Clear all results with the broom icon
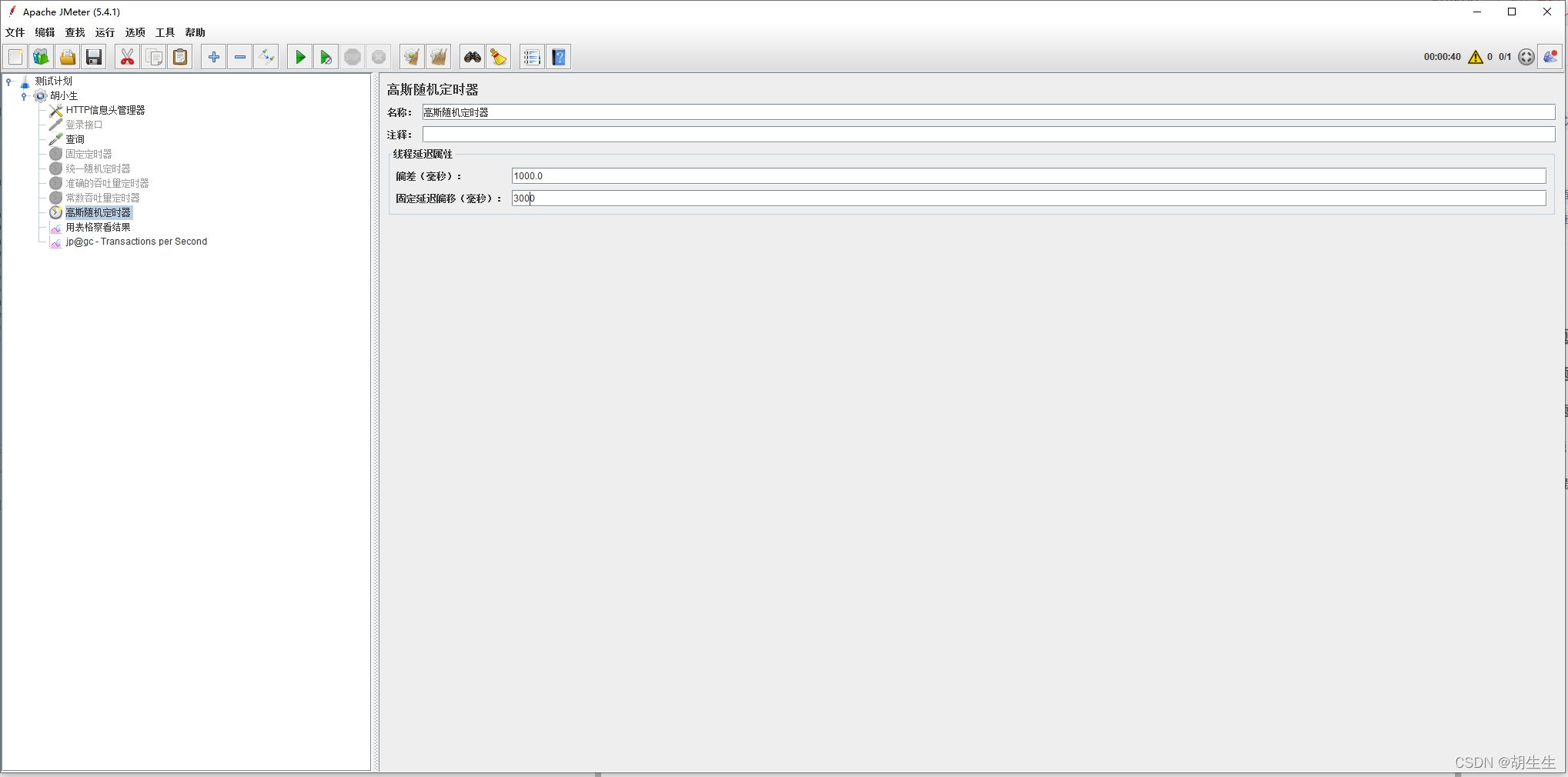Image resolution: width=1568 pixels, height=777 pixels. point(498,56)
